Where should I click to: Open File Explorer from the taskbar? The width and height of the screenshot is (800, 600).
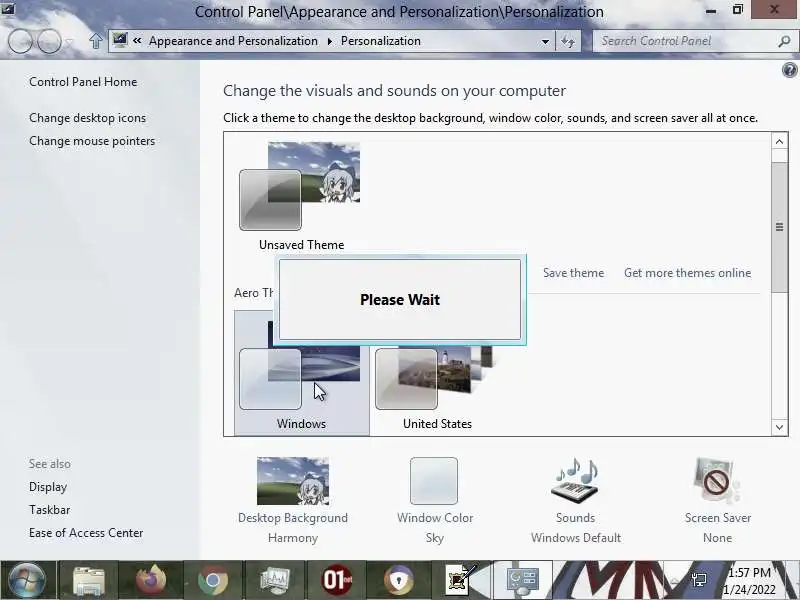89,581
